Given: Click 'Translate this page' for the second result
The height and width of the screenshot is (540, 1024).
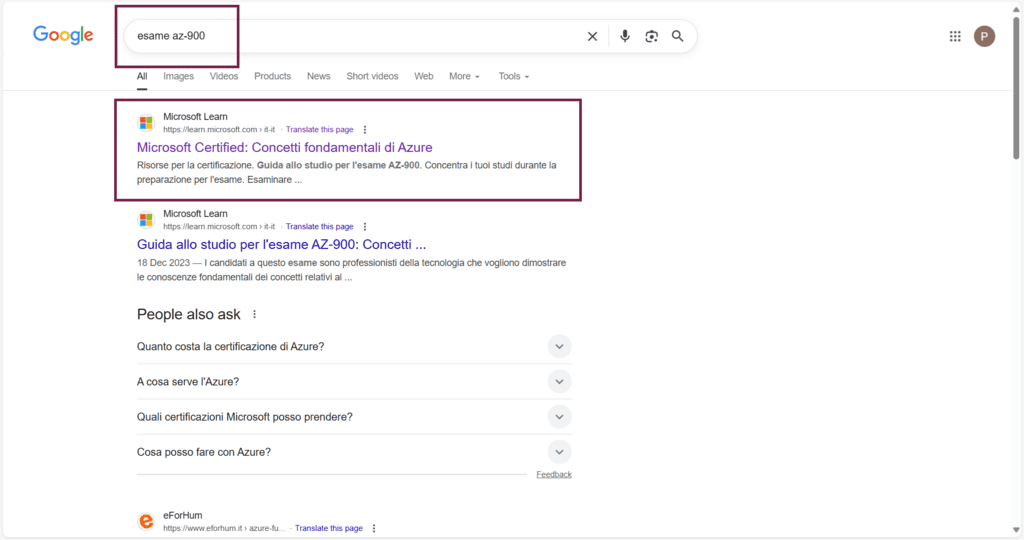Looking at the screenshot, I should (319, 227).
